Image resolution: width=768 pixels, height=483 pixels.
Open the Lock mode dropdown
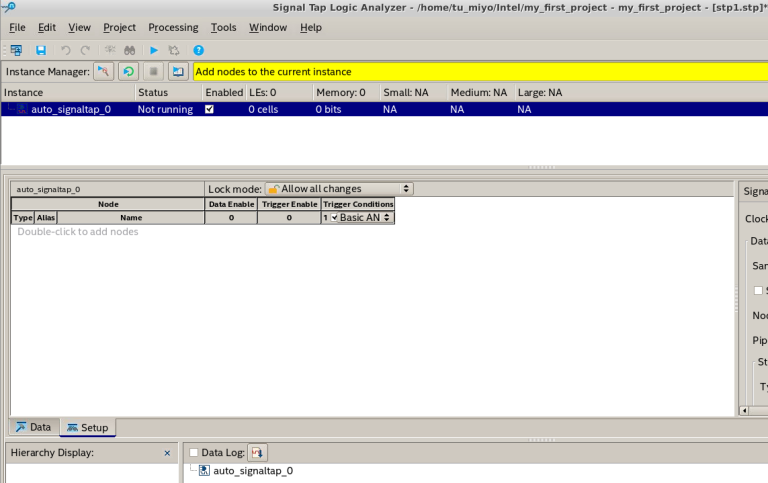[x=339, y=189]
